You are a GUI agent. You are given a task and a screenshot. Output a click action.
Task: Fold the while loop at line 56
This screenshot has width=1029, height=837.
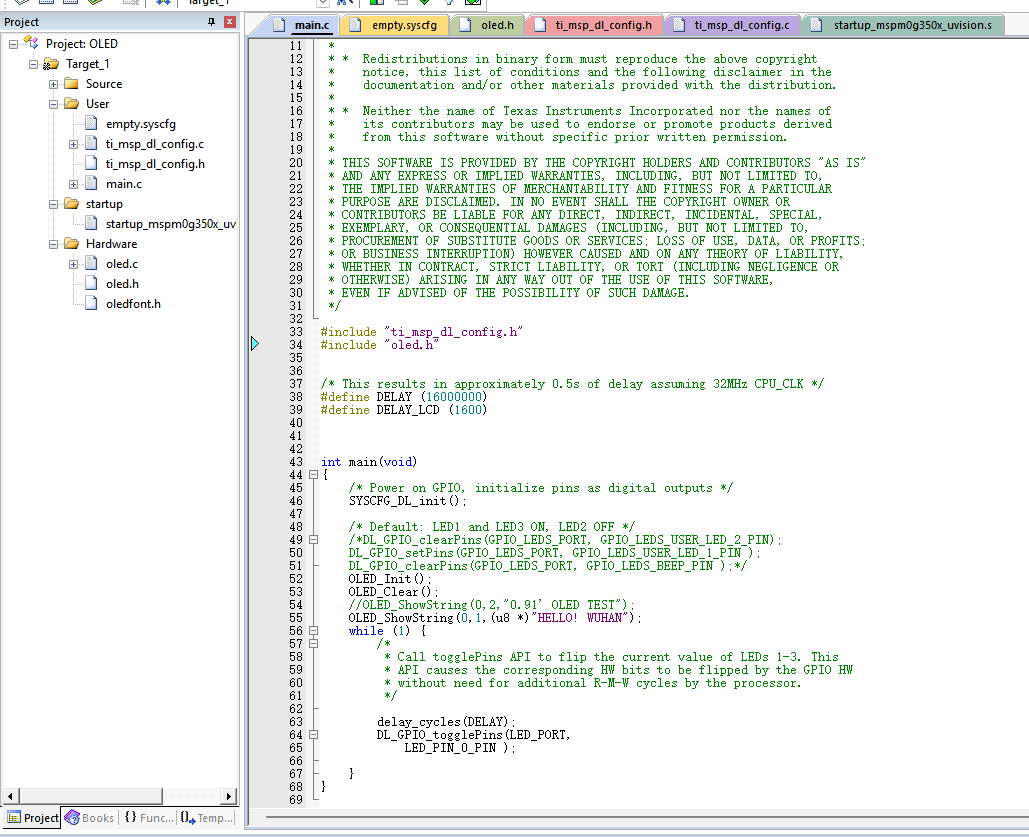click(314, 630)
